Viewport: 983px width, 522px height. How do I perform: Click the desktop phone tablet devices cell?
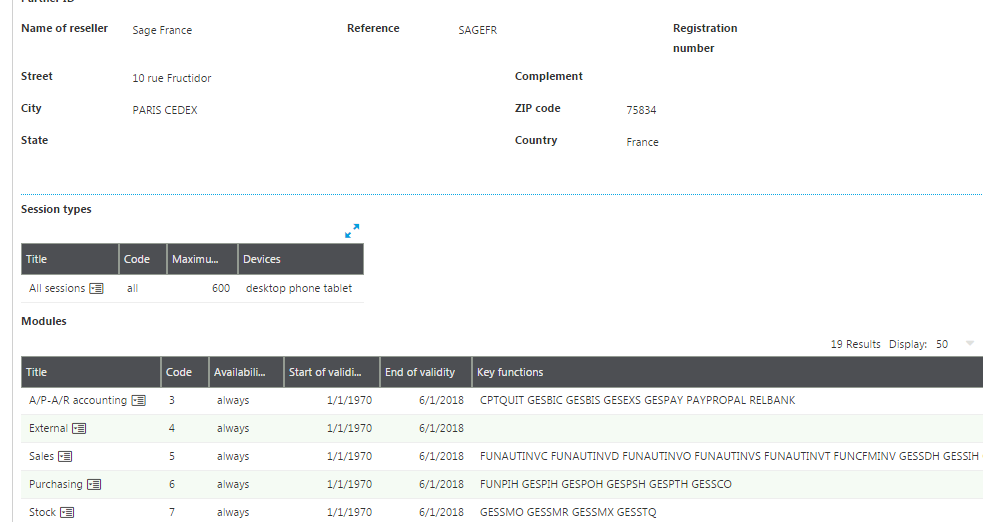(x=299, y=288)
